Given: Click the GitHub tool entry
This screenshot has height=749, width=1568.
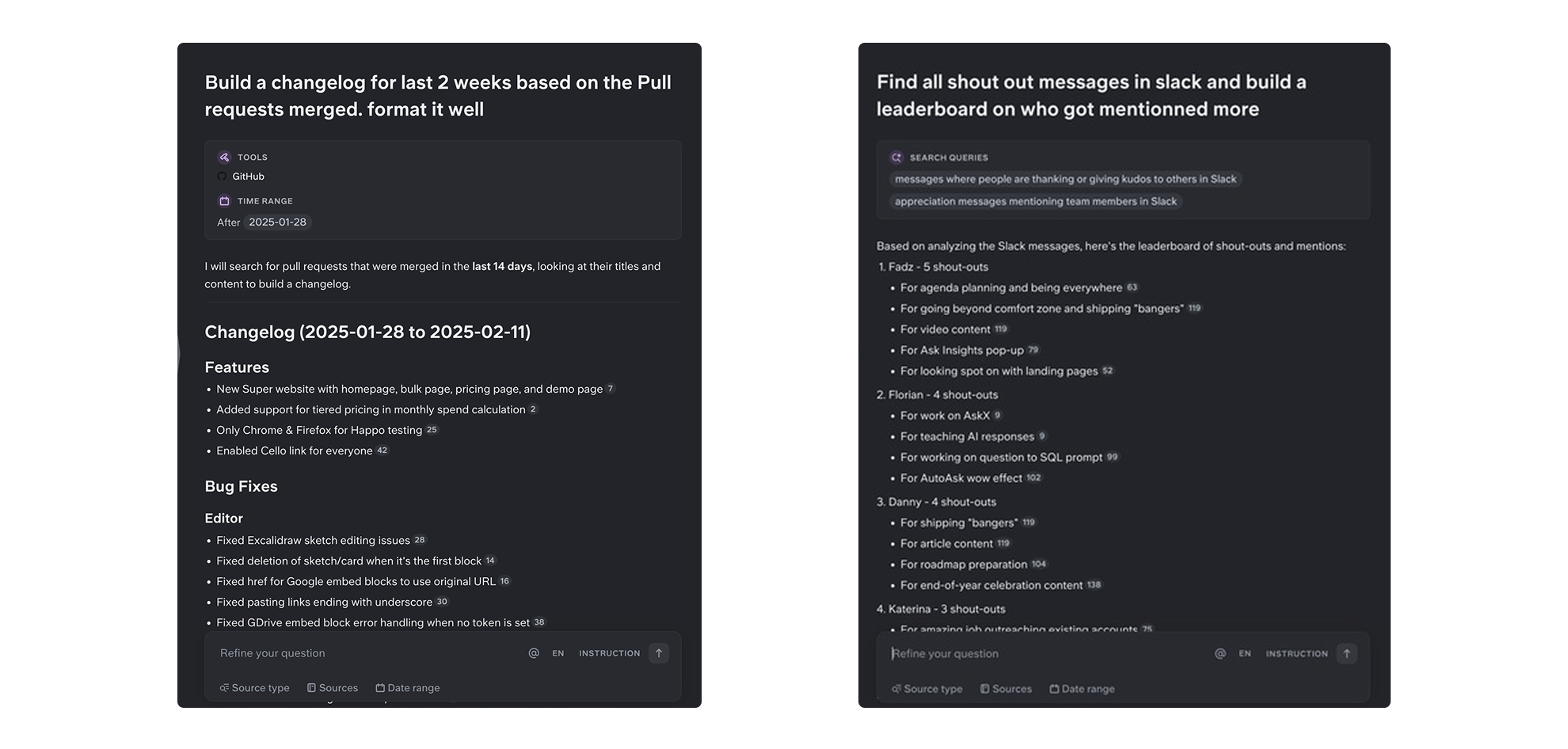Looking at the screenshot, I should pyautogui.click(x=241, y=177).
